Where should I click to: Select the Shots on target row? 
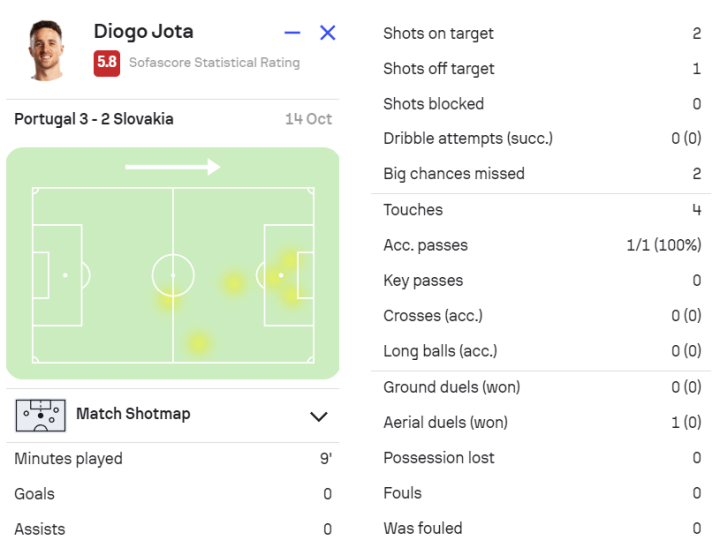541,34
